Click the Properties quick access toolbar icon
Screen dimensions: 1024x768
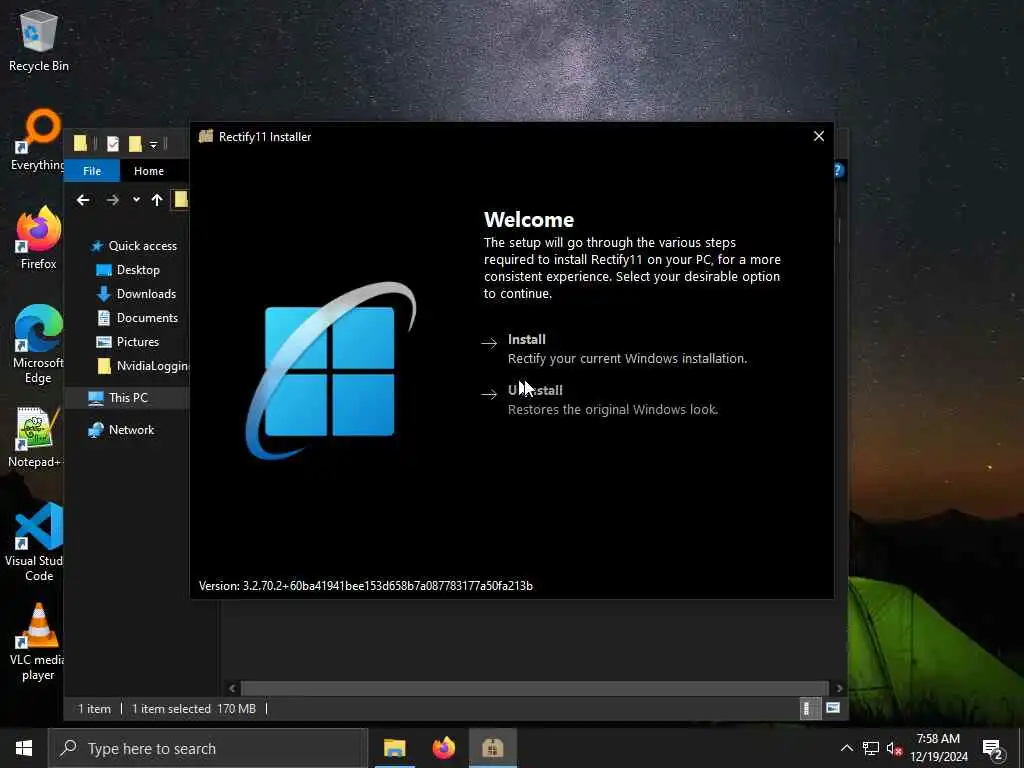pyautogui.click(x=113, y=144)
